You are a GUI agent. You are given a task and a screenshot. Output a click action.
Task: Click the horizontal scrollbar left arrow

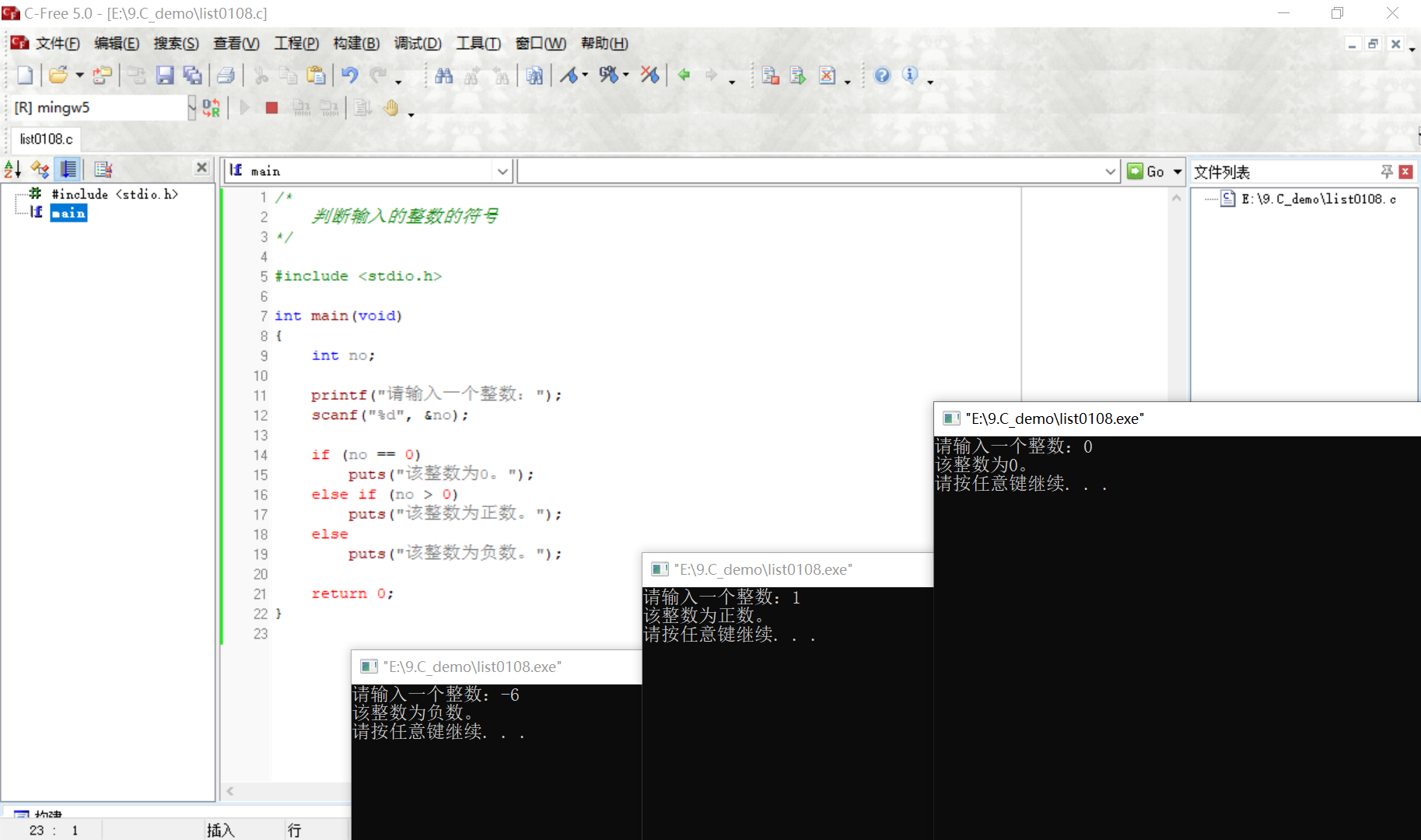click(230, 791)
